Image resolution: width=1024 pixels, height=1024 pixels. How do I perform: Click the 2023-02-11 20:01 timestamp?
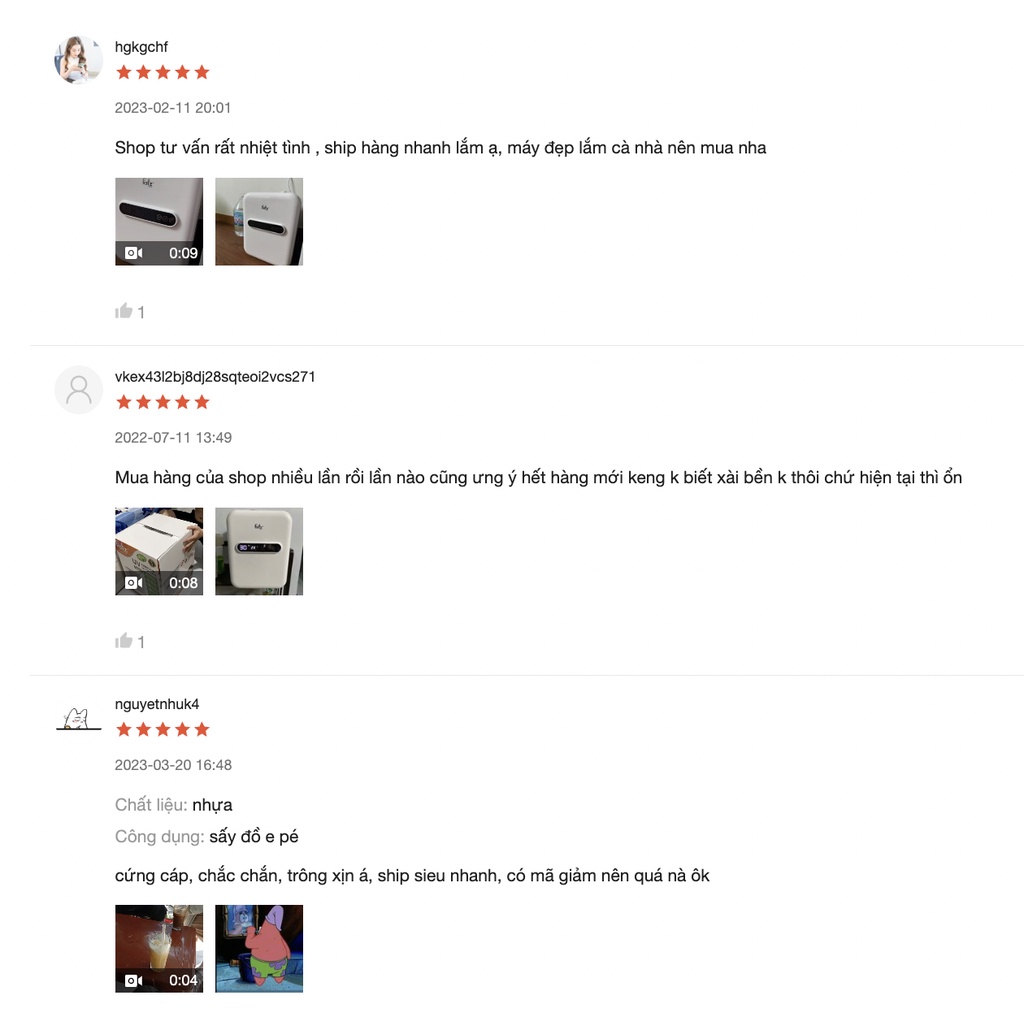click(x=173, y=108)
